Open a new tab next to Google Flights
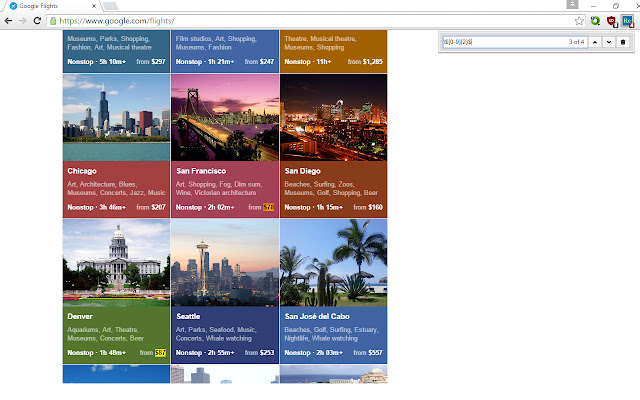Viewport: 640px width, 400px height. [110, 6]
